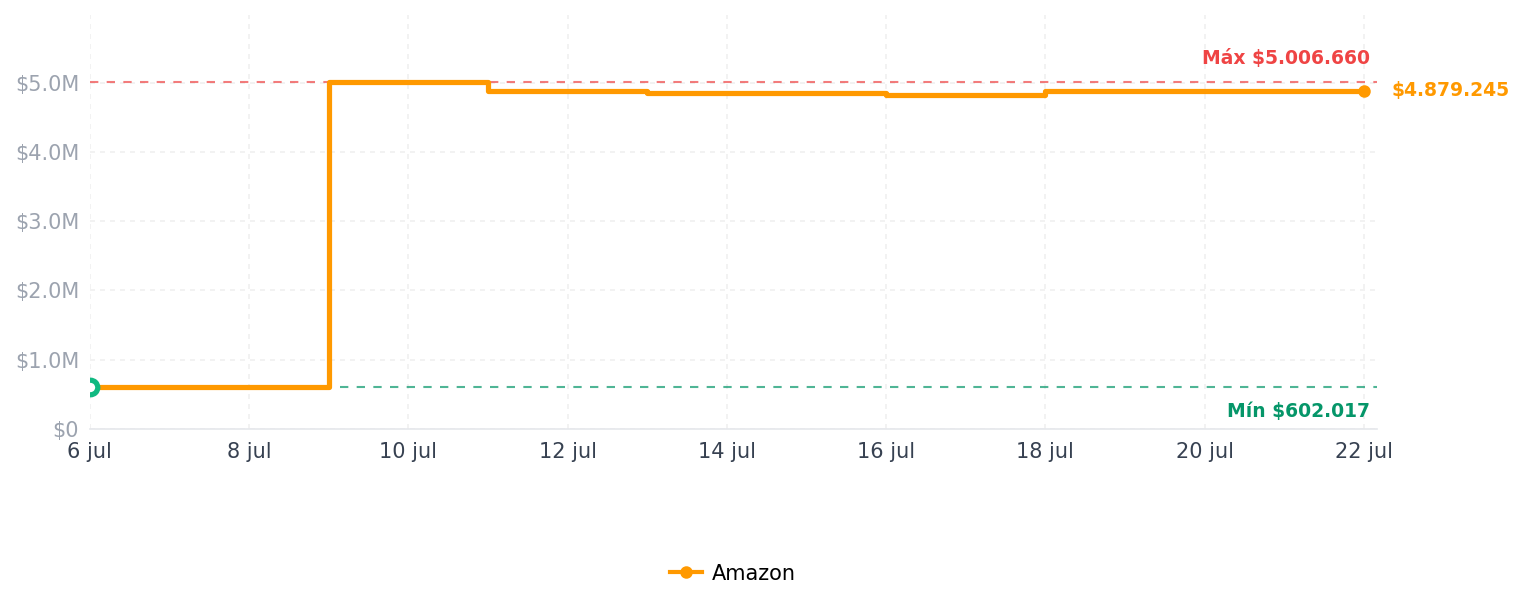The width and height of the screenshot is (1524, 607).
Task: Click the $5.0M y-axis label
Action: click(x=47, y=84)
